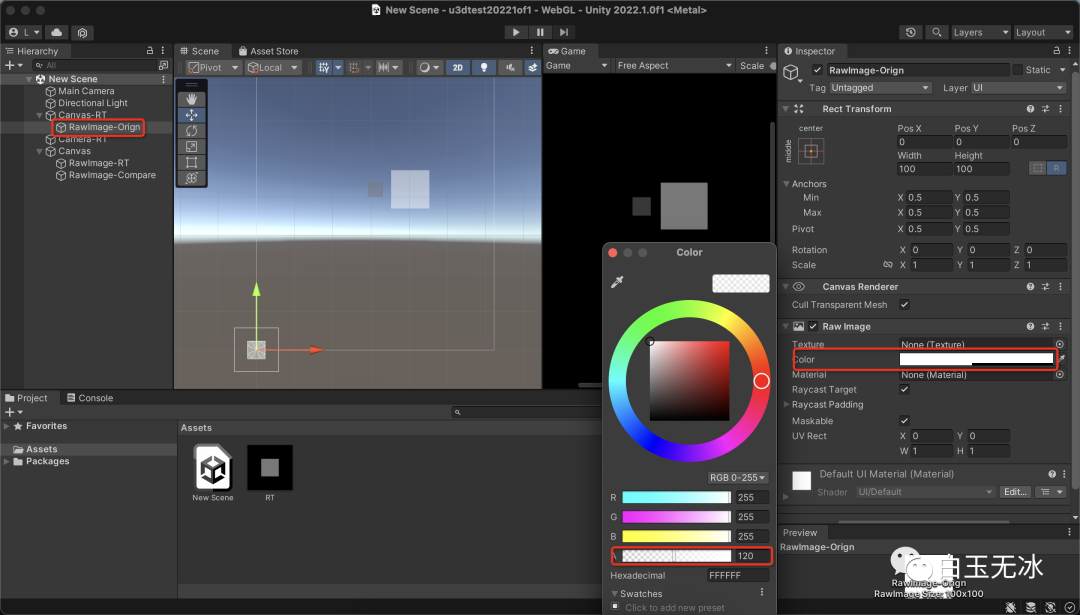Select the Hand view tool
The width and height of the screenshot is (1080, 615).
tap(191, 100)
